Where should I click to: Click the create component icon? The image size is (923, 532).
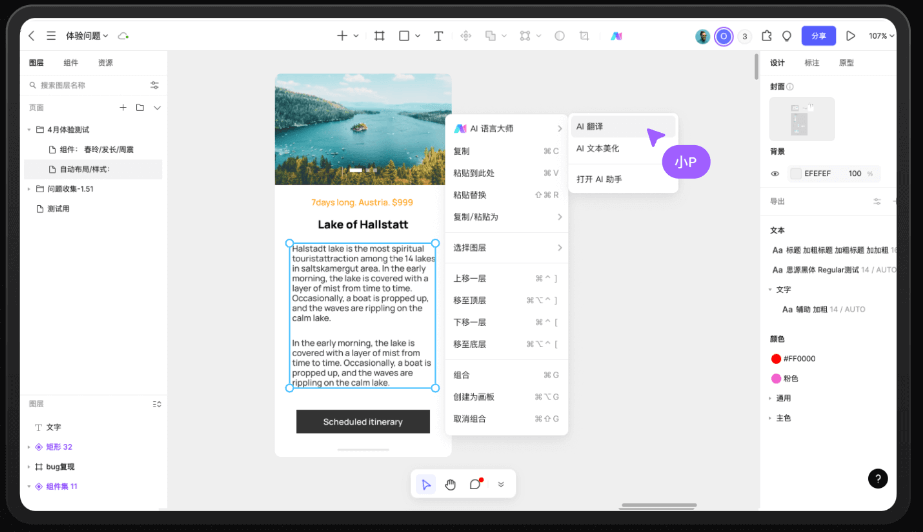[x=466, y=36]
